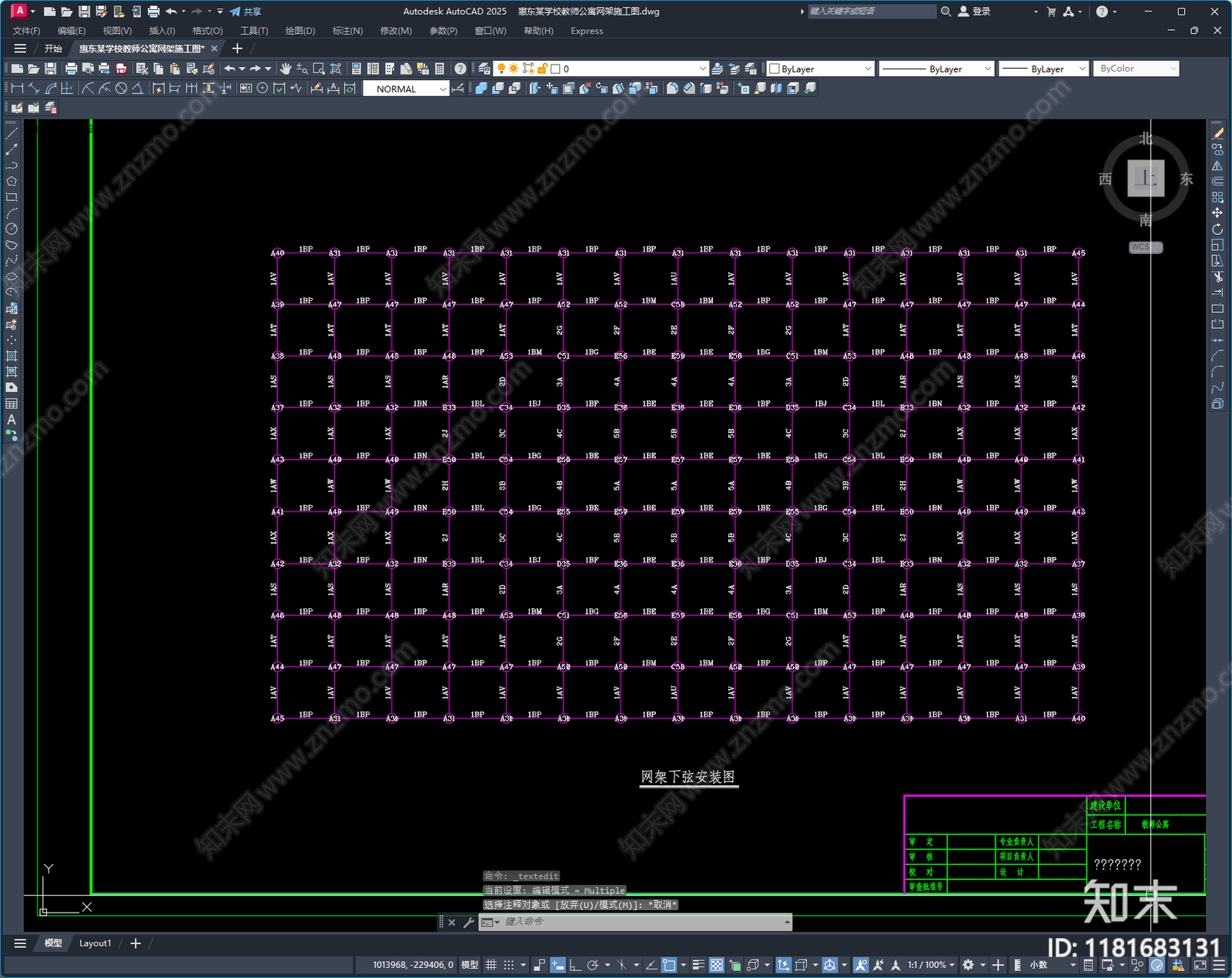Select the Circle tool in the draw toolbar

click(12, 229)
